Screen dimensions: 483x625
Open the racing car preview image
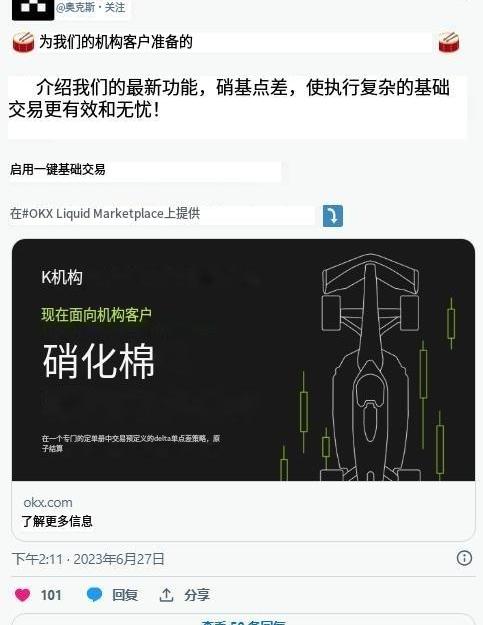coord(243,360)
